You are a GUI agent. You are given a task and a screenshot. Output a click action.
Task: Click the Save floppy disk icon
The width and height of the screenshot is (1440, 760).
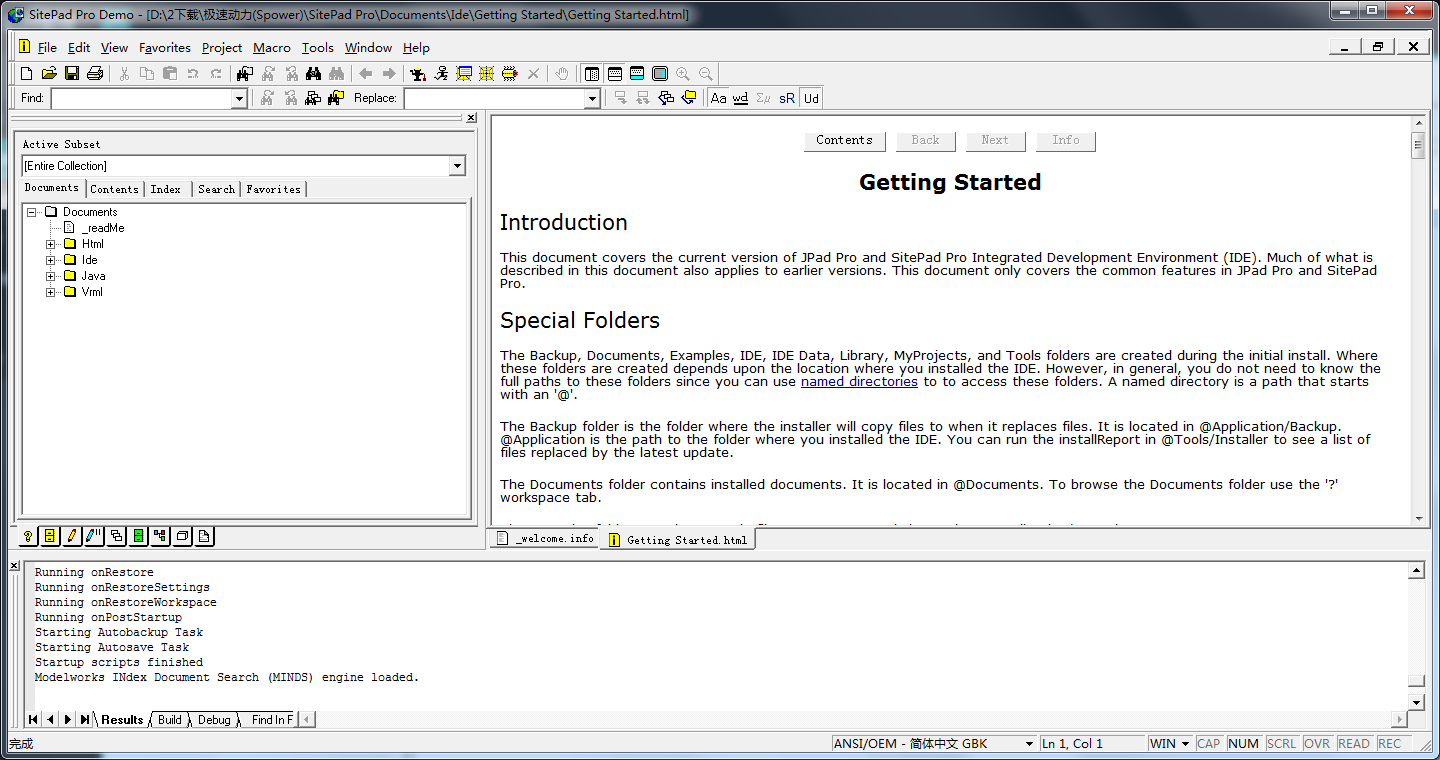tap(72, 74)
